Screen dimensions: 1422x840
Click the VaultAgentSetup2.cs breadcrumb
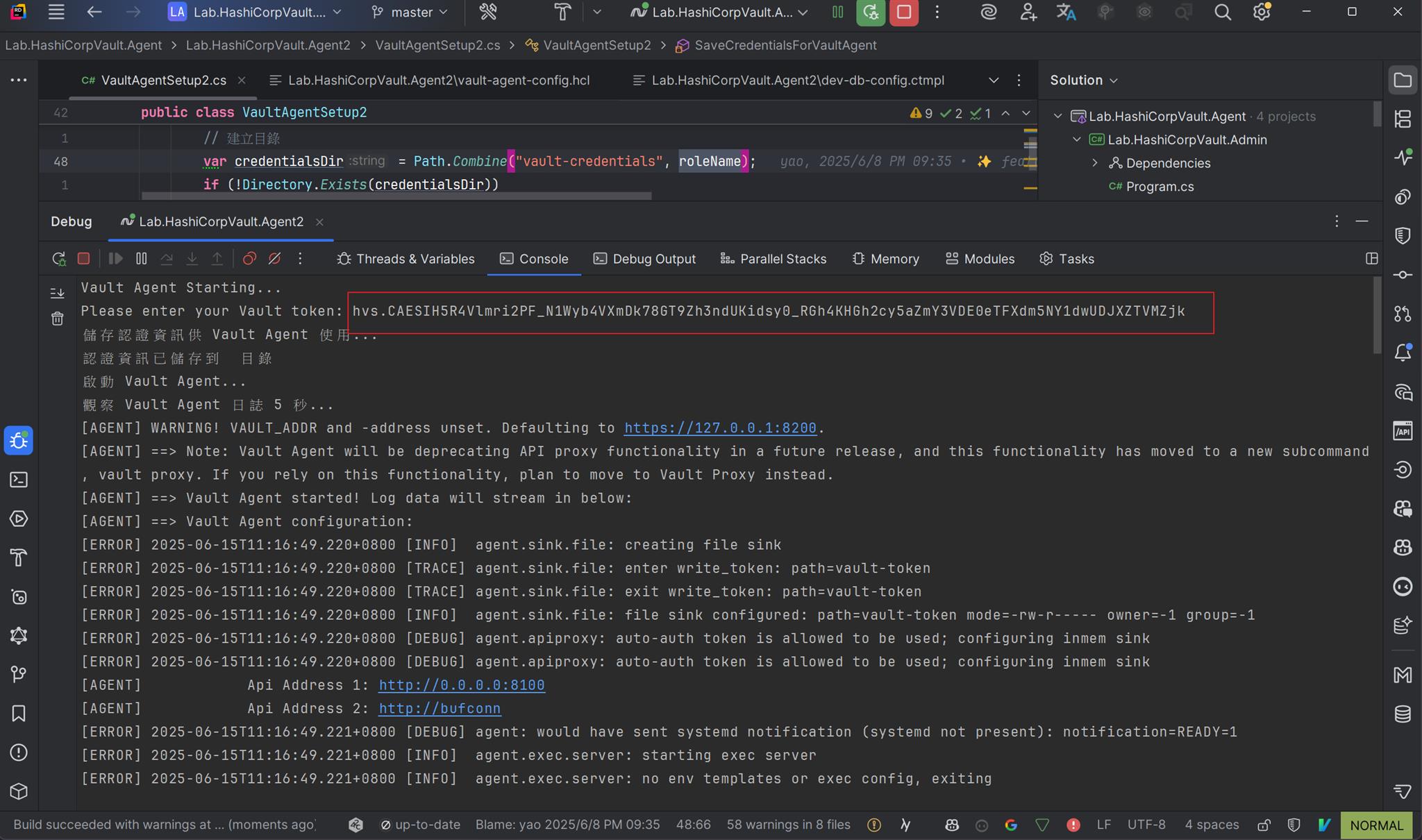[437, 45]
